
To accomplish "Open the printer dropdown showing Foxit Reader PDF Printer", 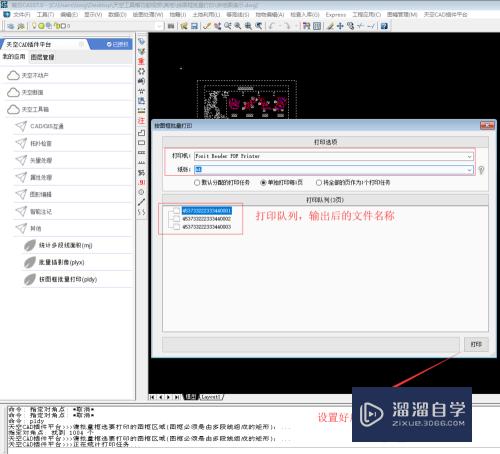I will pyautogui.click(x=334, y=156).
